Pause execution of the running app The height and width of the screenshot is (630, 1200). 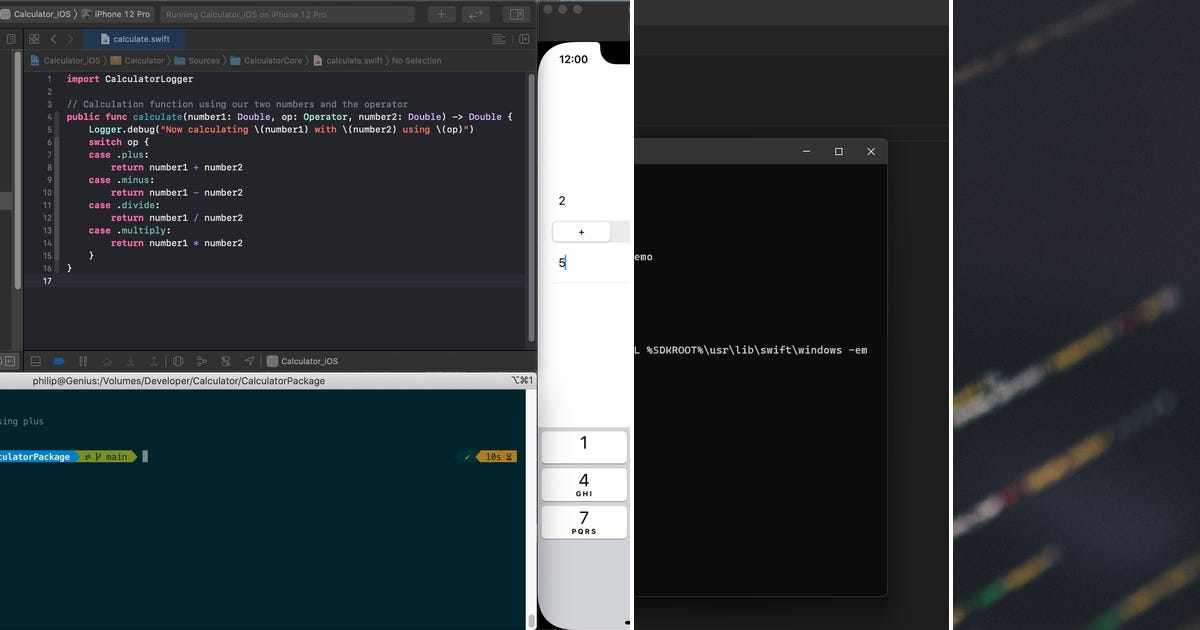82,361
